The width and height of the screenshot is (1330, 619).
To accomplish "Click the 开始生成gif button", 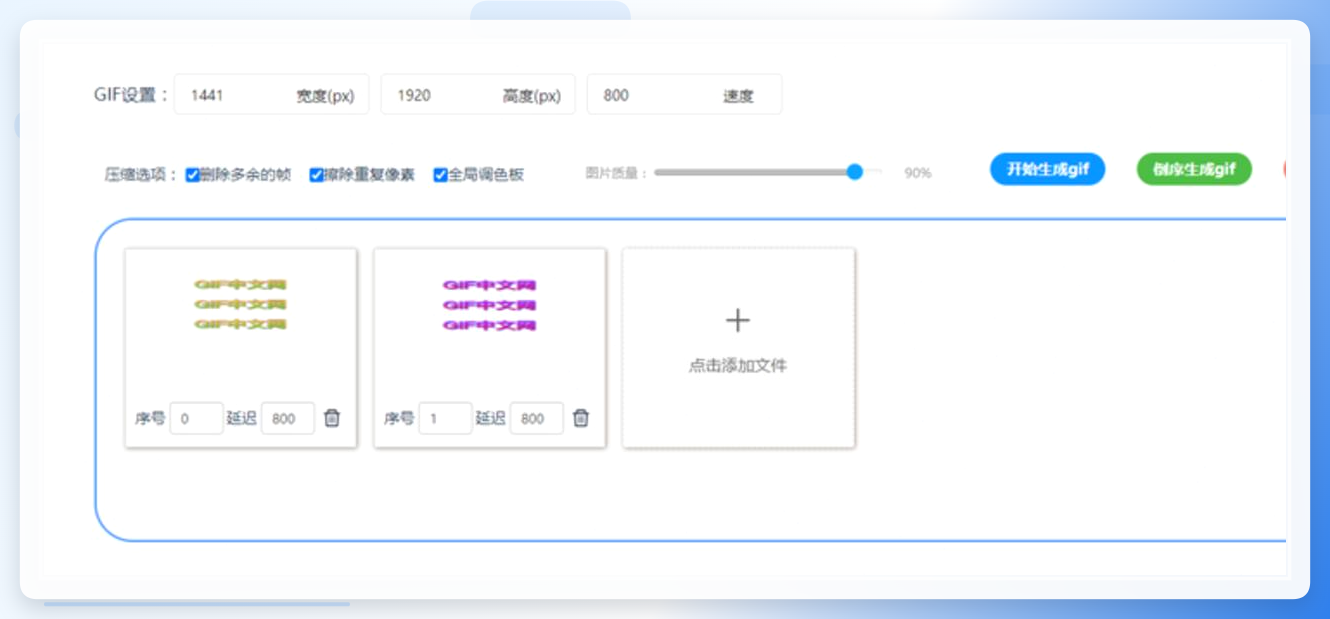I will pyautogui.click(x=1047, y=169).
